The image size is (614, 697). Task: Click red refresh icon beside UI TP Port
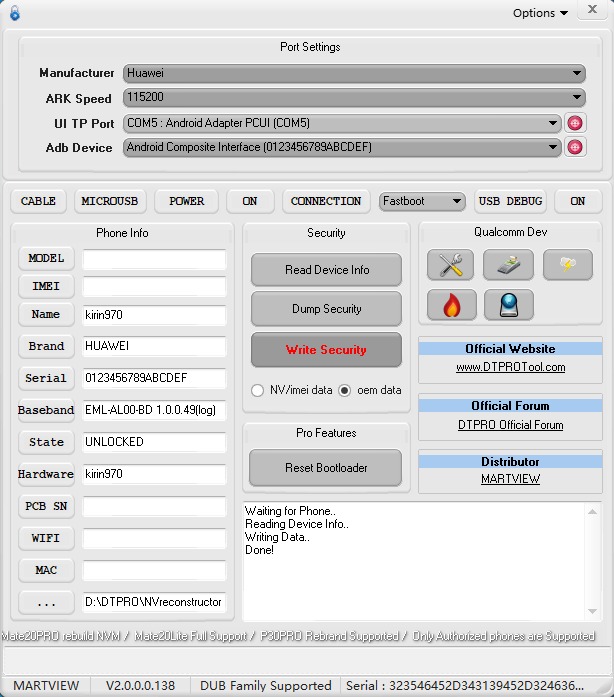coord(575,123)
